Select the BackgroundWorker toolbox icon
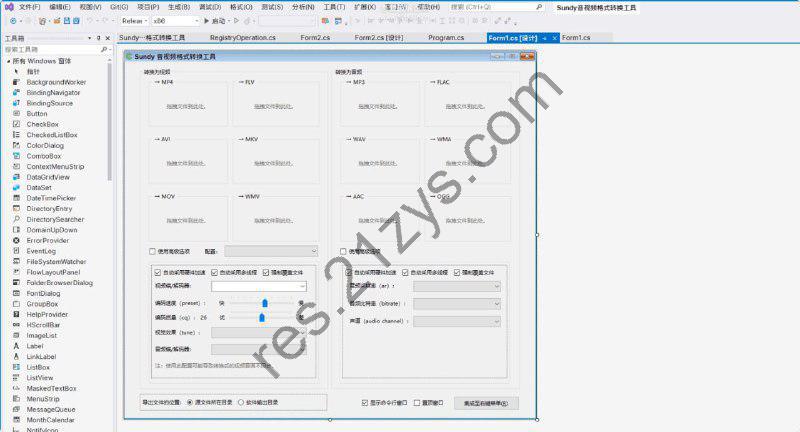Viewport: 800px width, 432px height. point(16,82)
